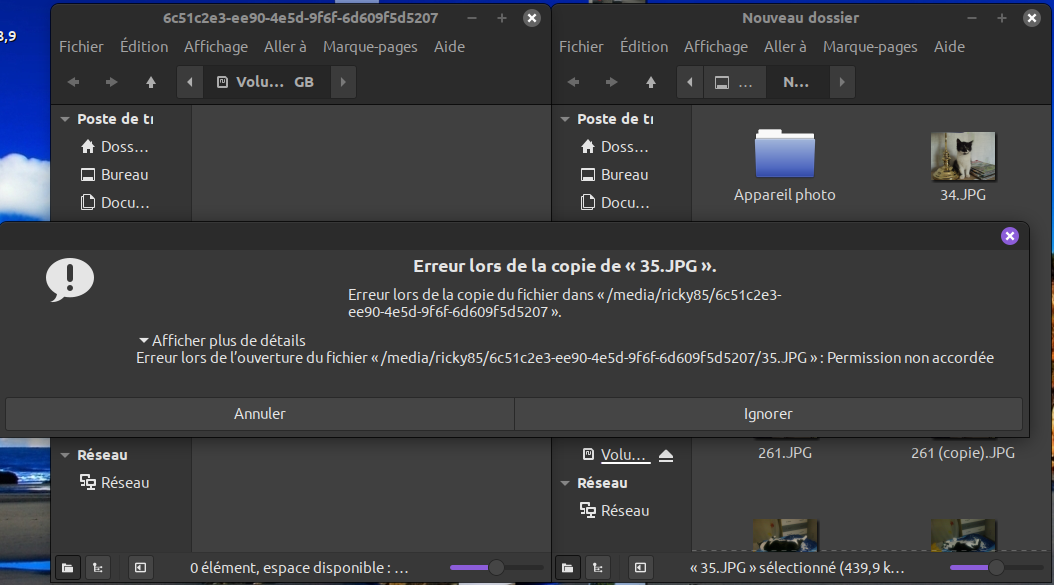Screen dimensions: 1054x585
Task: Hide sidebar button in left window status bar
Action: pos(140,568)
